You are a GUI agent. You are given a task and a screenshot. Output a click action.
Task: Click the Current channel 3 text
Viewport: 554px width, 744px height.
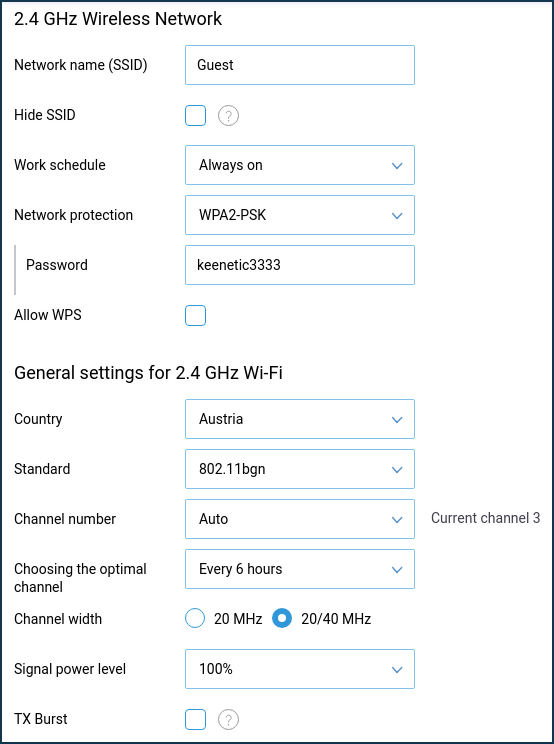pyautogui.click(x=485, y=518)
